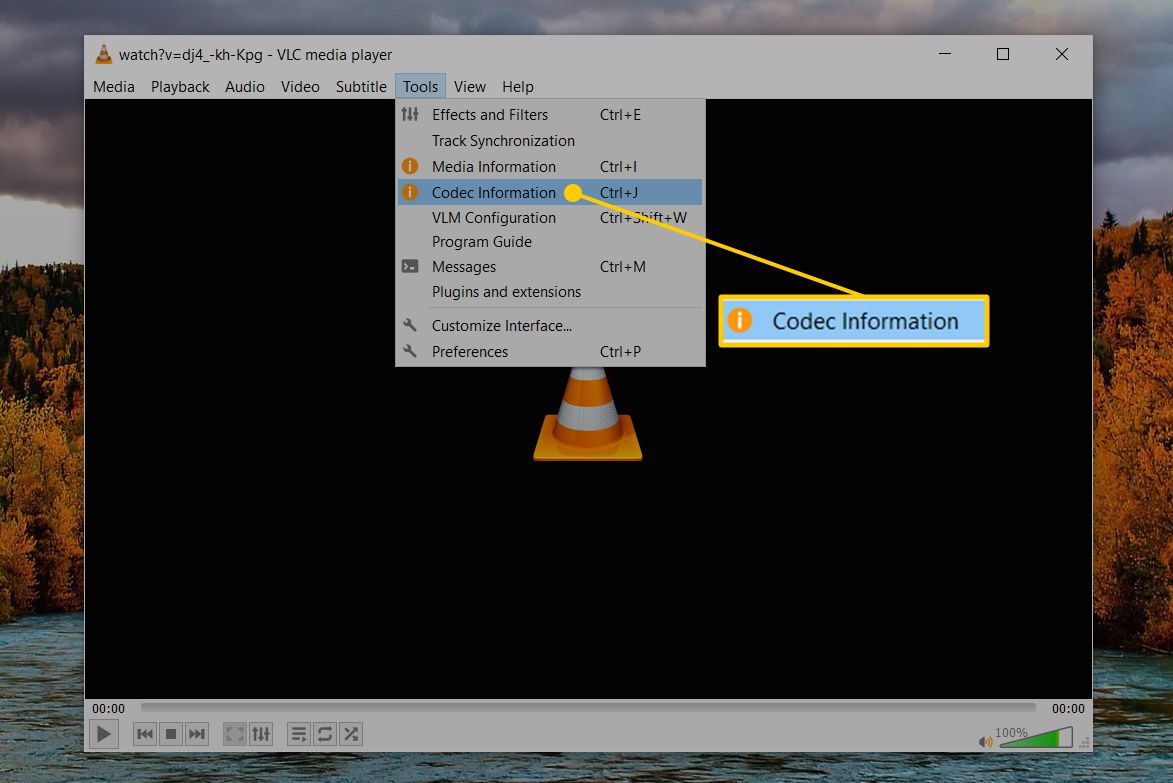Stop playback with the stop button
The image size is (1173, 783).
click(x=171, y=734)
